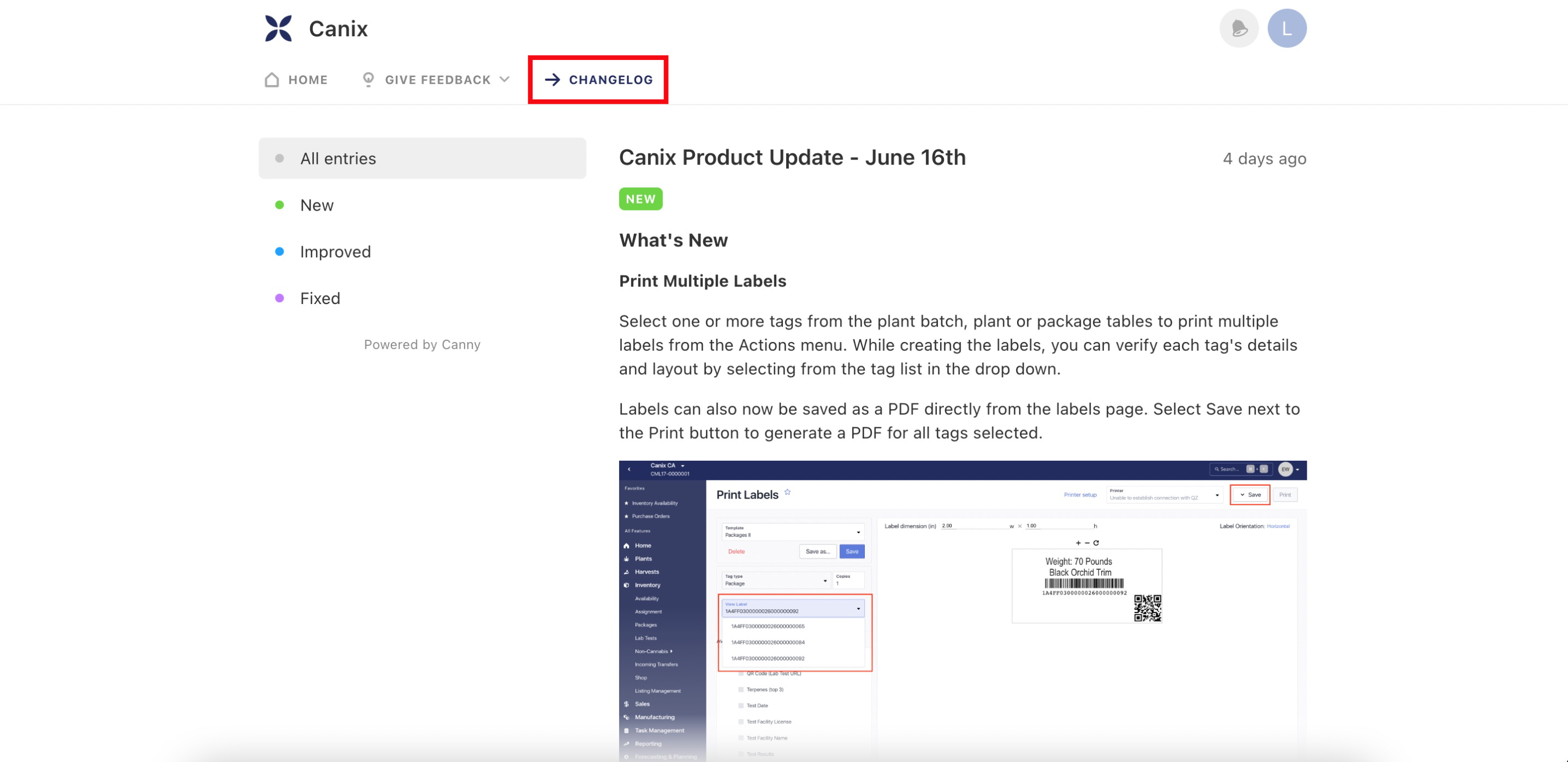Click the Print Multiple Labels heading
Screen dimensions: 1568x762
point(703,281)
